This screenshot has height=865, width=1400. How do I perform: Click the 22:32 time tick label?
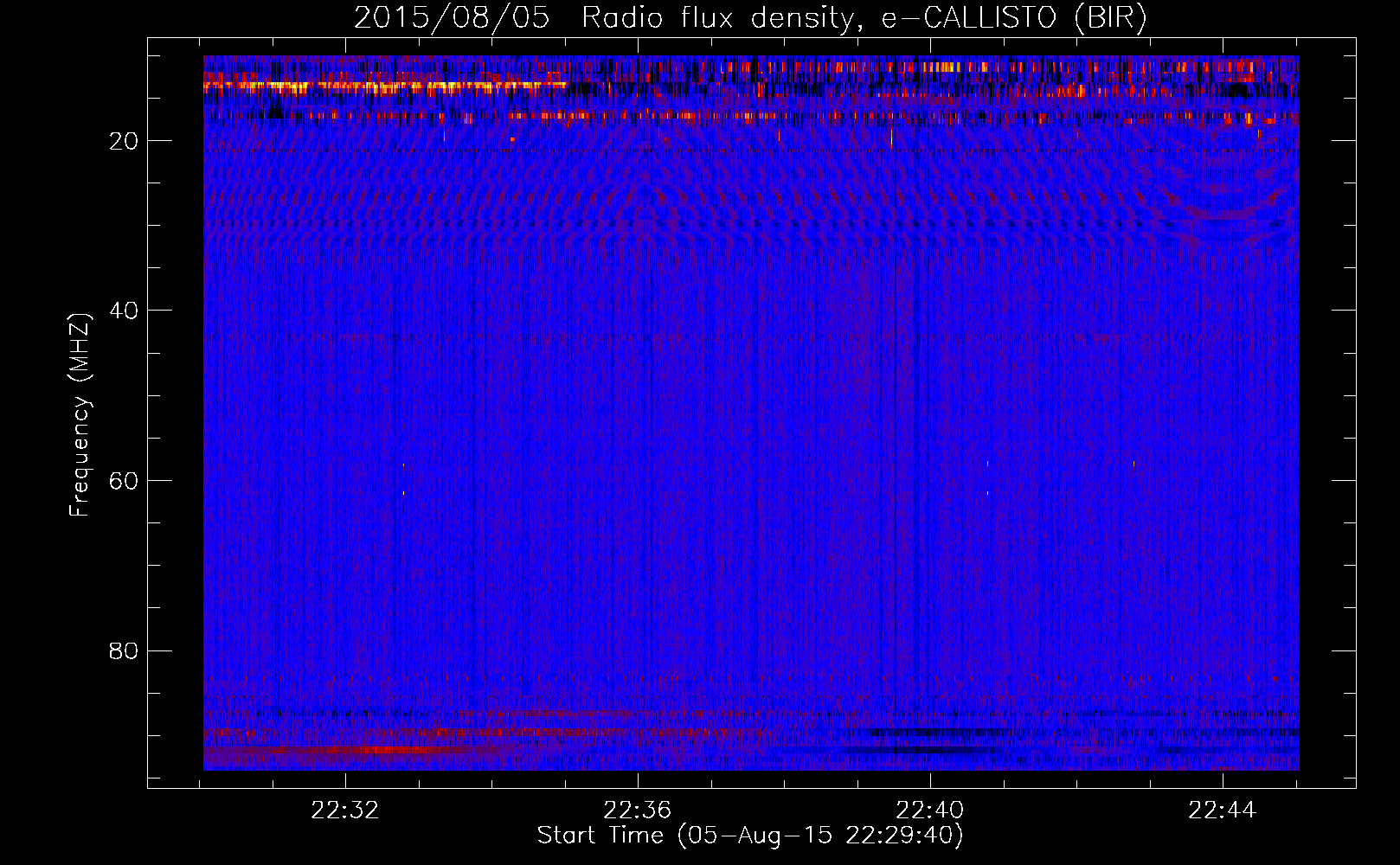345,811
